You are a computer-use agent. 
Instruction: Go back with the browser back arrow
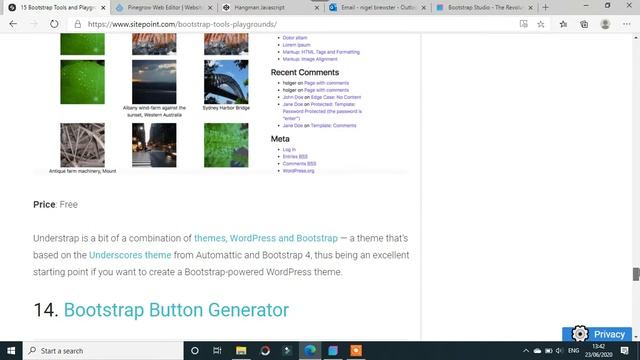pyautogui.click(x=13, y=24)
